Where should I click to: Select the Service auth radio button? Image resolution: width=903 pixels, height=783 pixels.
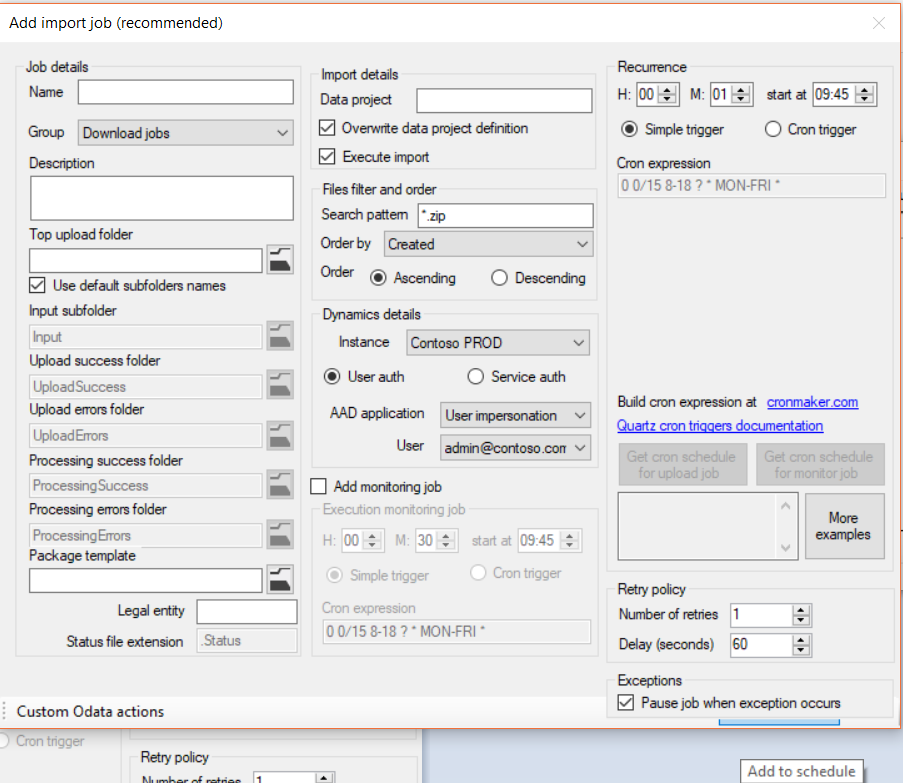pyautogui.click(x=475, y=376)
